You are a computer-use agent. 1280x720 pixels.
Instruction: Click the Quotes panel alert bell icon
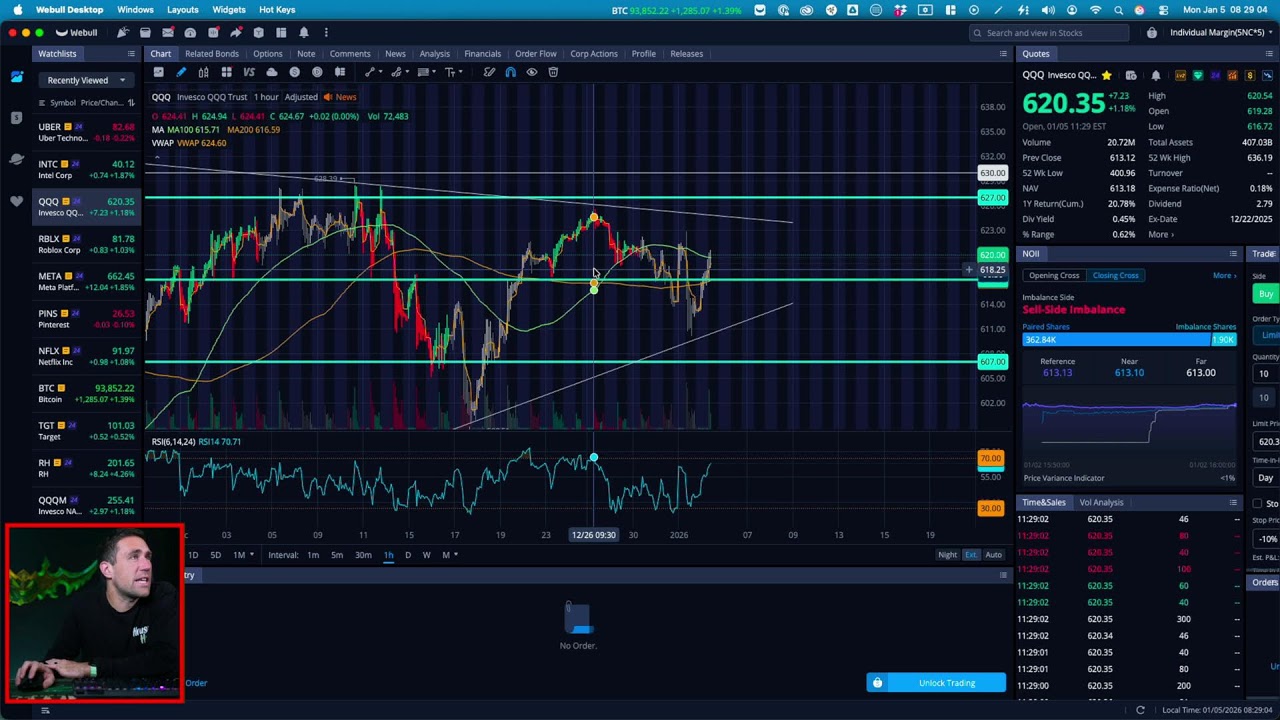[x=1156, y=76]
